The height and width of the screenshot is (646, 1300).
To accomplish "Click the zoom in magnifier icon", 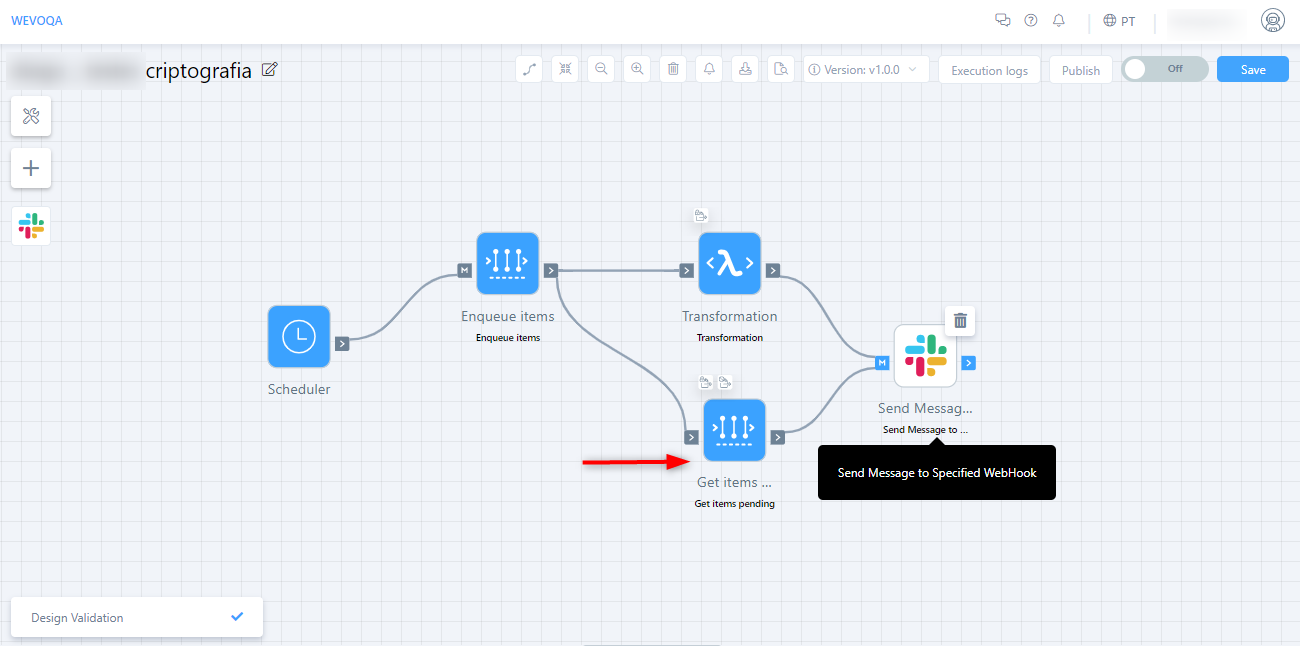I will pyautogui.click(x=637, y=69).
